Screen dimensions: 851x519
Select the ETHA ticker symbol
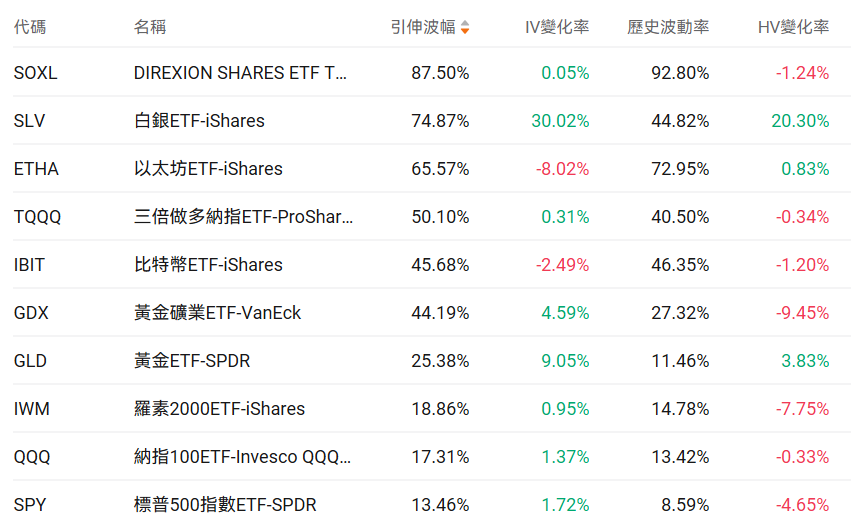pos(36,169)
